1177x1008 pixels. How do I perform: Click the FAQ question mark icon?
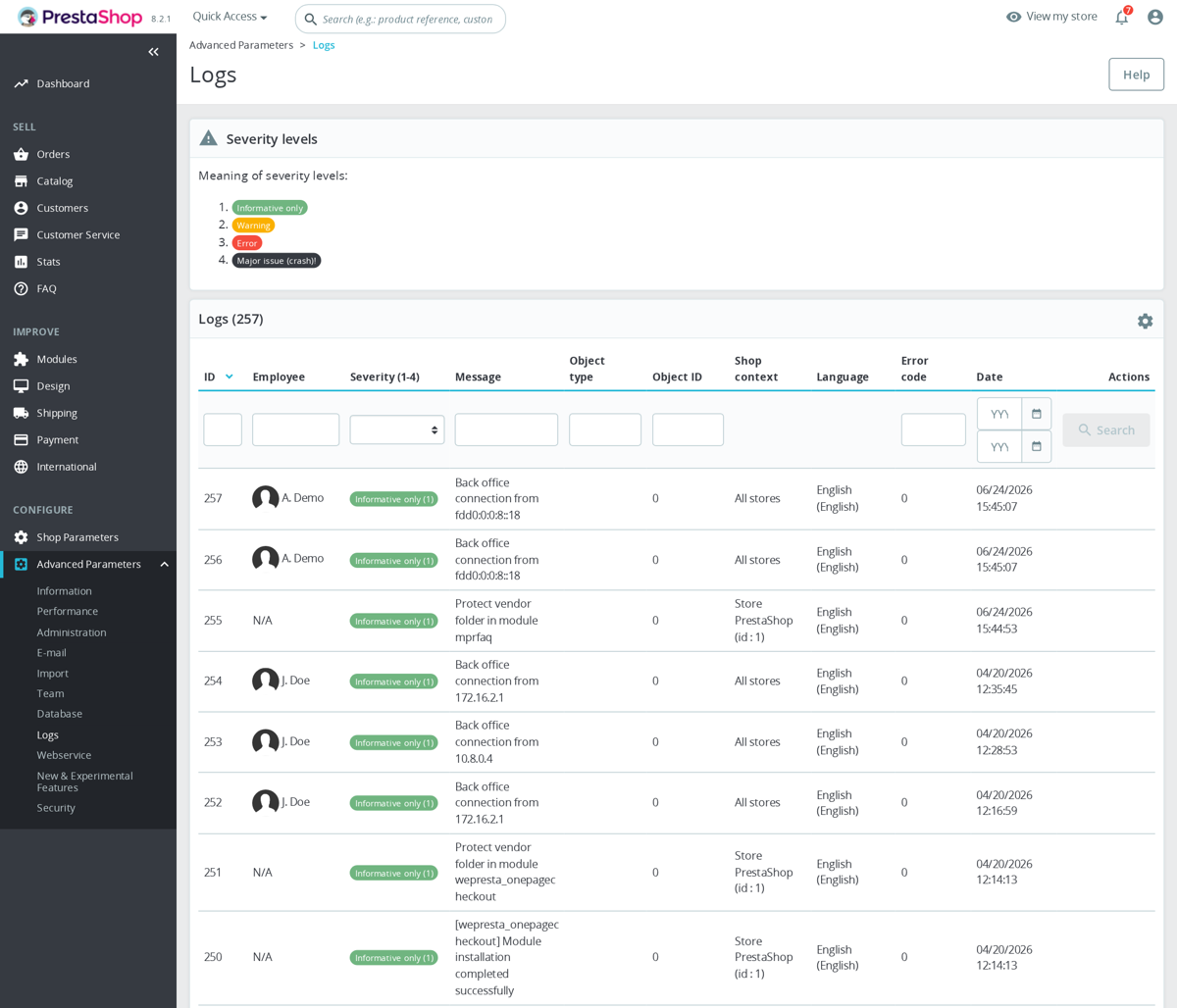21,288
